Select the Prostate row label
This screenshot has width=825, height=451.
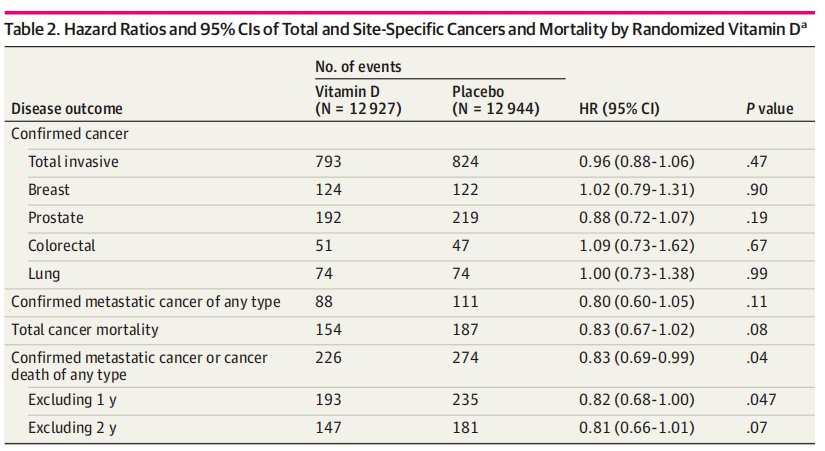pyautogui.click(x=56, y=217)
